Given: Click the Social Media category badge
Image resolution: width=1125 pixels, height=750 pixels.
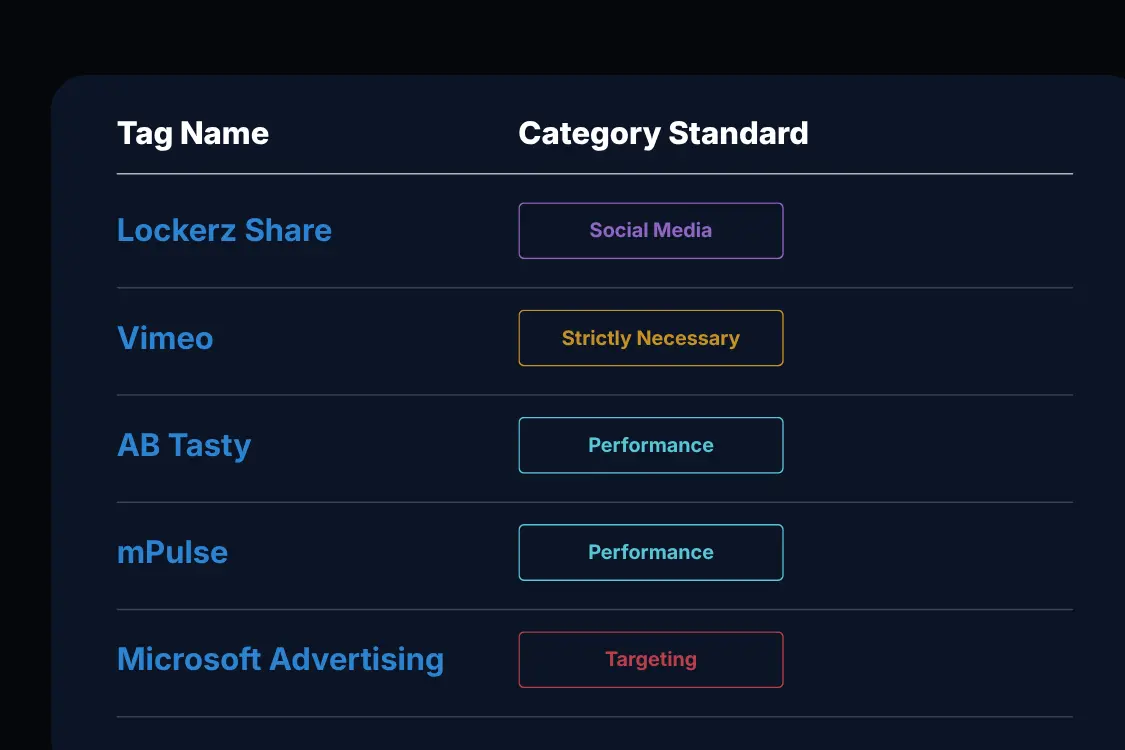Looking at the screenshot, I should [x=651, y=230].
